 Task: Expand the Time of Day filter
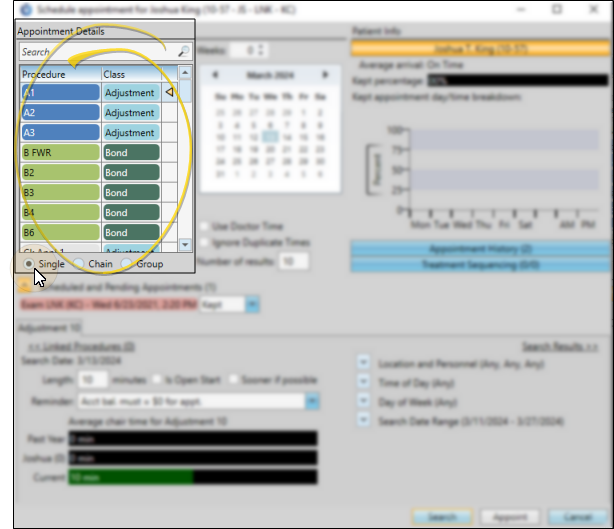(363, 383)
